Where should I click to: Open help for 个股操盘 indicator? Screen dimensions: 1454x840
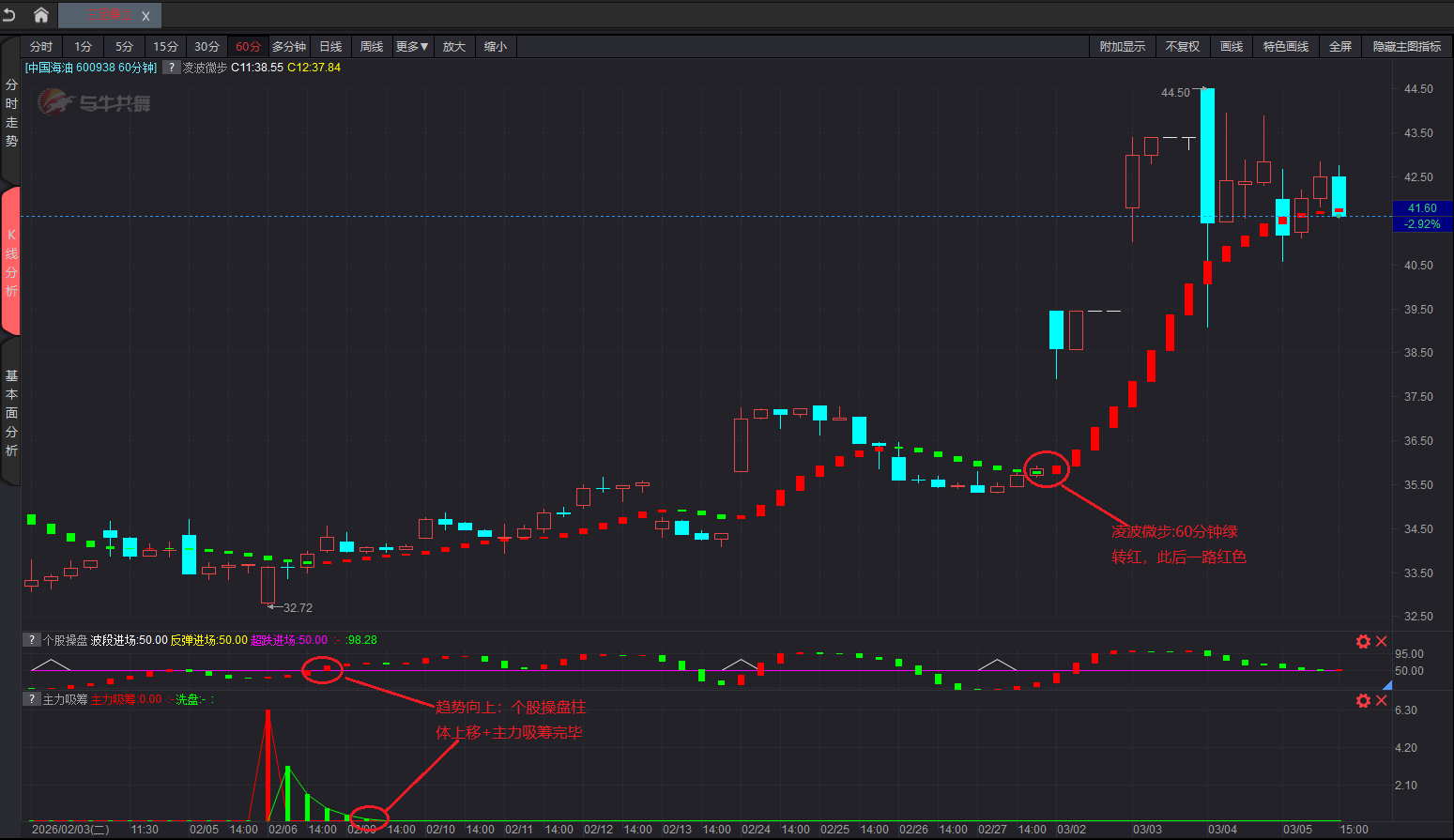tap(32, 640)
